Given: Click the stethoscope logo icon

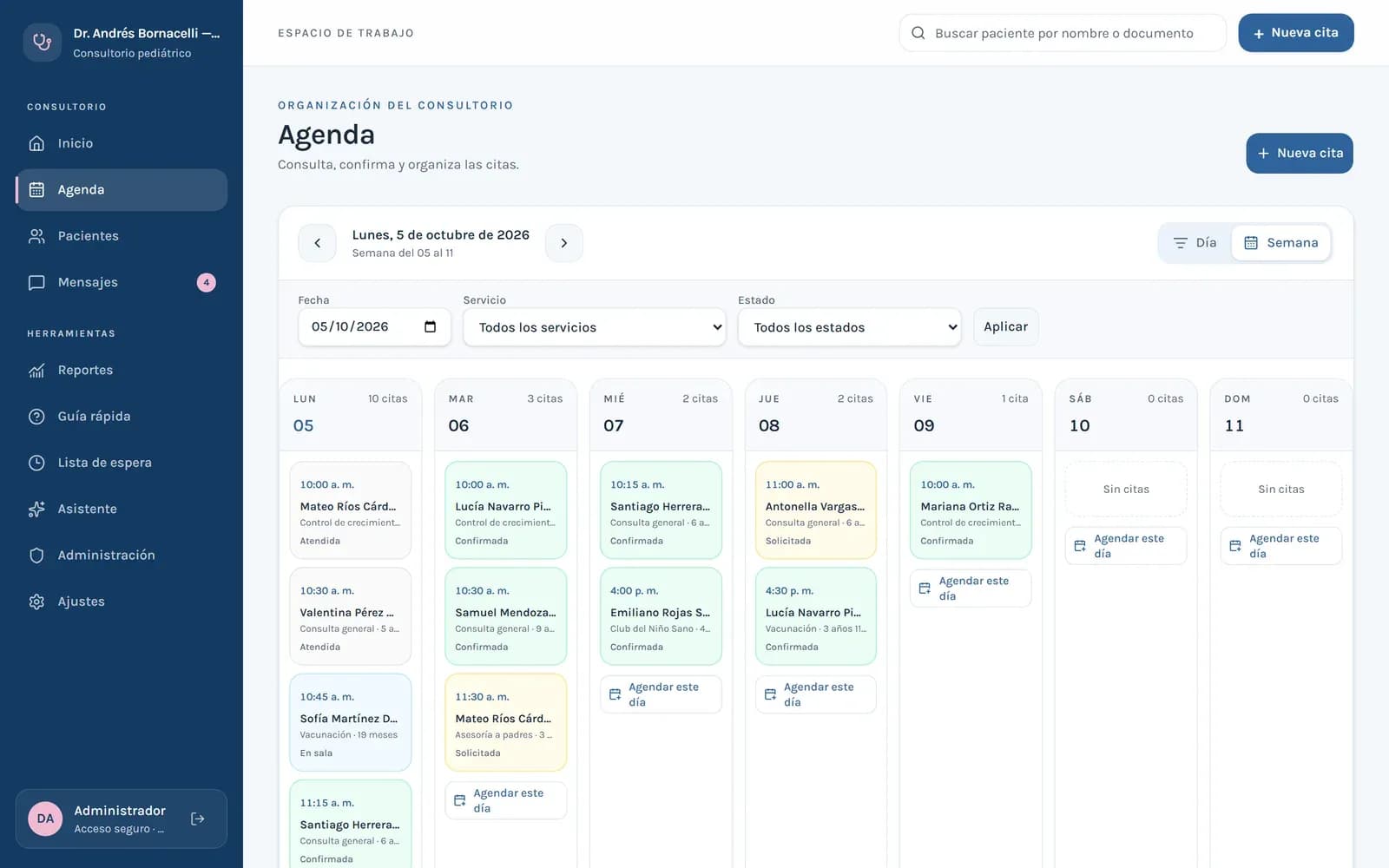Looking at the screenshot, I should (x=42, y=42).
